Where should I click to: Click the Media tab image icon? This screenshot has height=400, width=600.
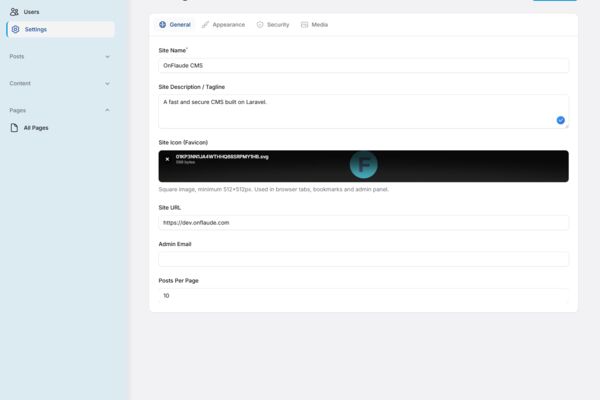pyautogui.click(x=304, y=24)
